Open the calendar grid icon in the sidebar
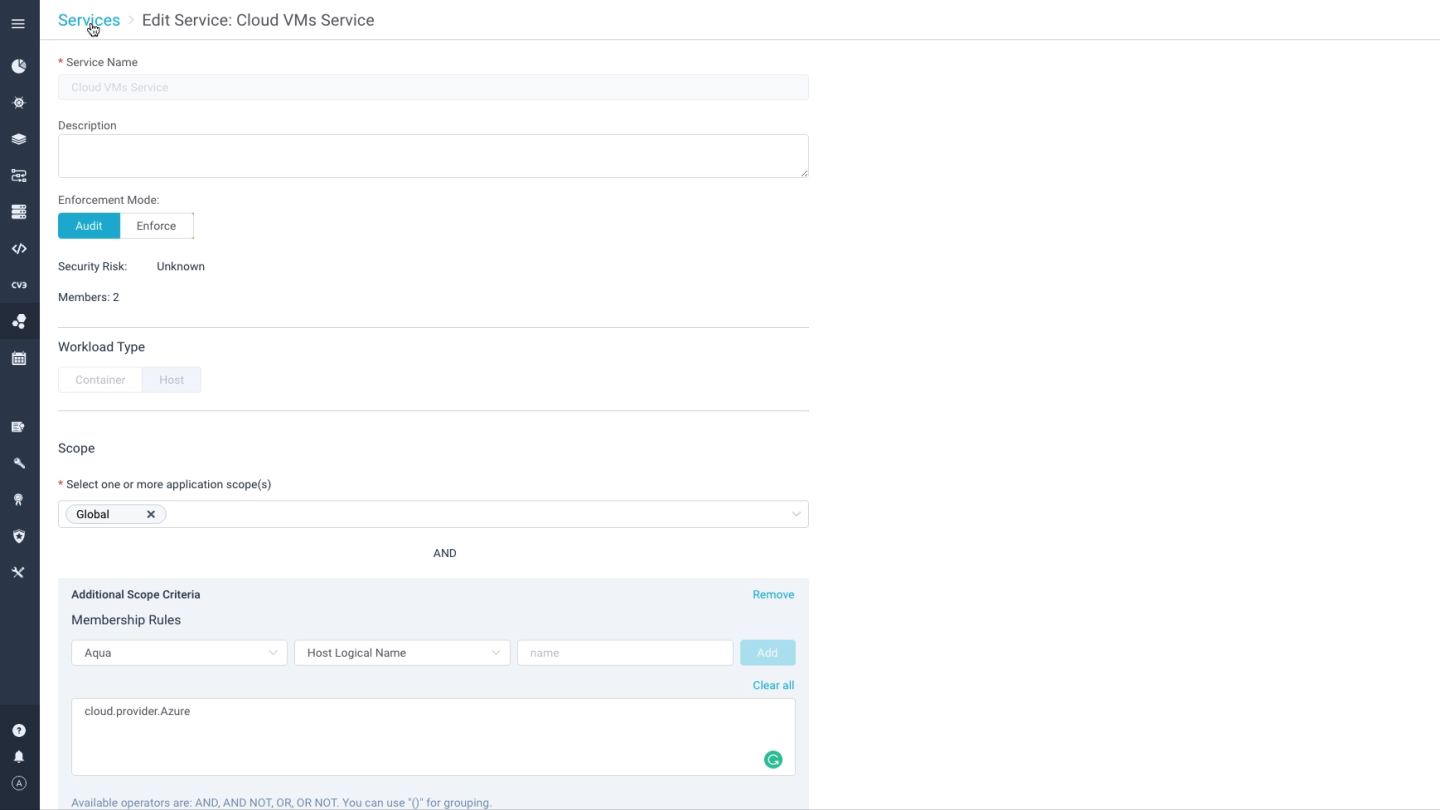Image resolution: width=1440 pixels, height=810 pixels. point(18,358)
